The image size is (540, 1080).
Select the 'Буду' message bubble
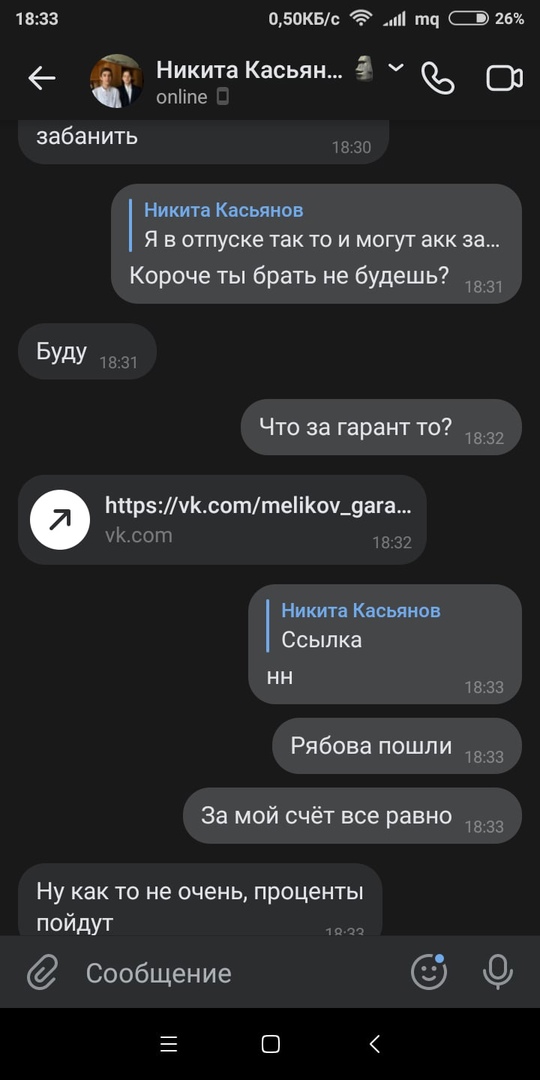87,351
